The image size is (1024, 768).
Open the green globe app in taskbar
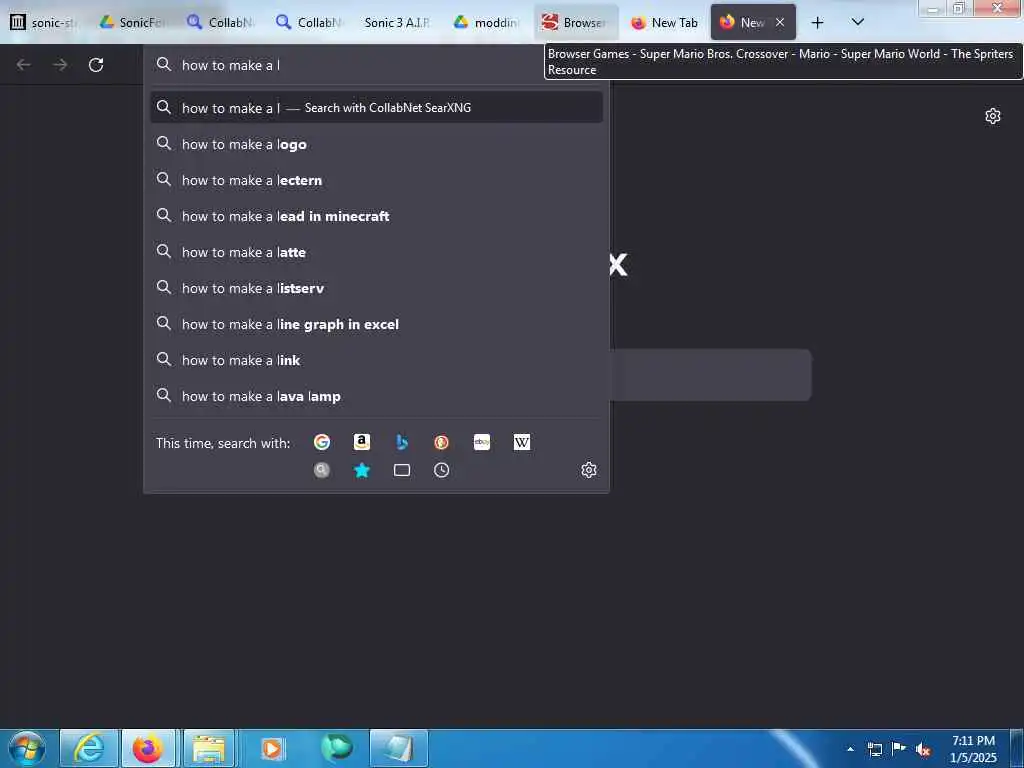click(x=336, y=748)
